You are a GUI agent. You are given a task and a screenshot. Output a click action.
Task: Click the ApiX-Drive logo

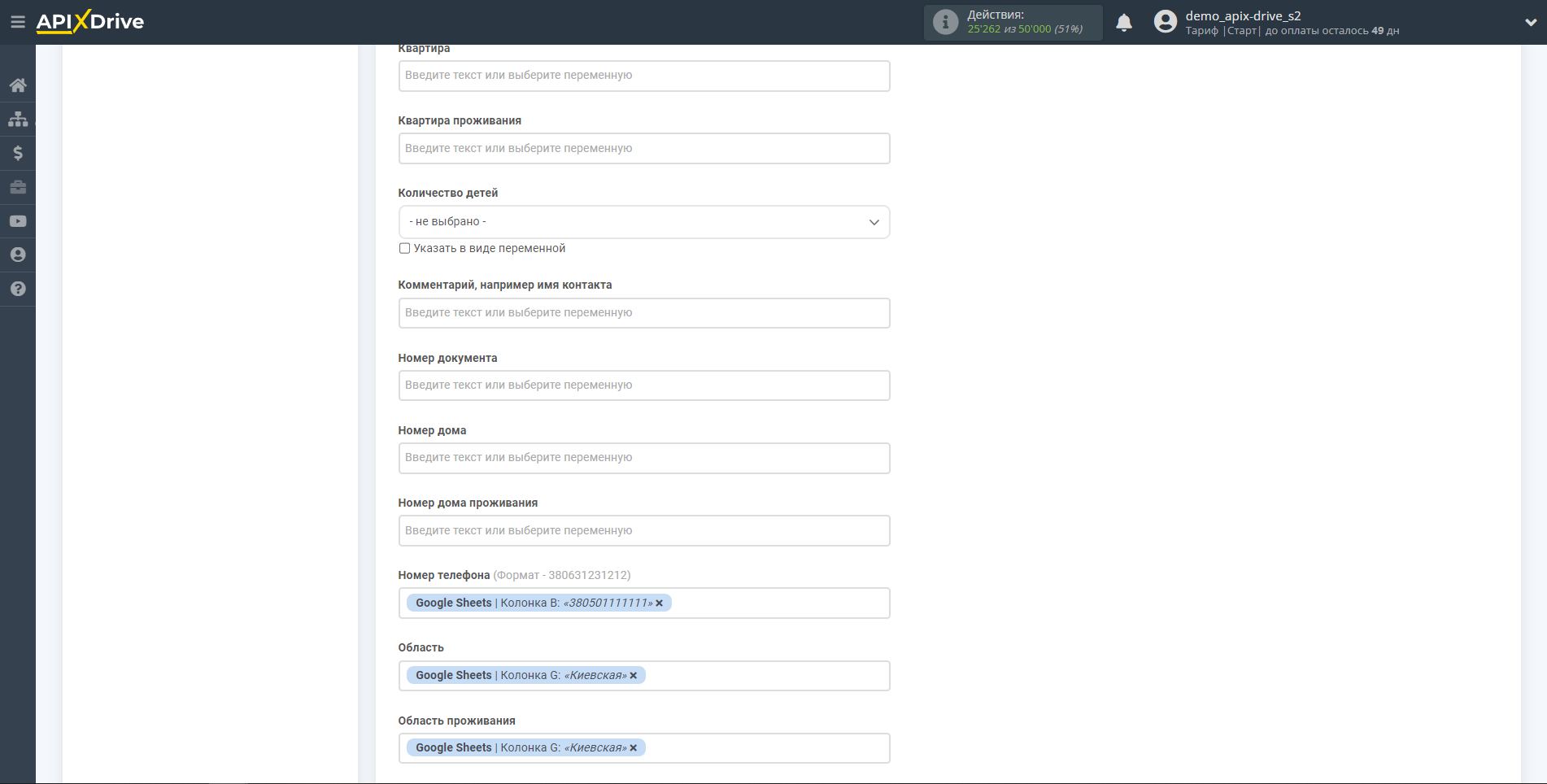coord(89,22)
